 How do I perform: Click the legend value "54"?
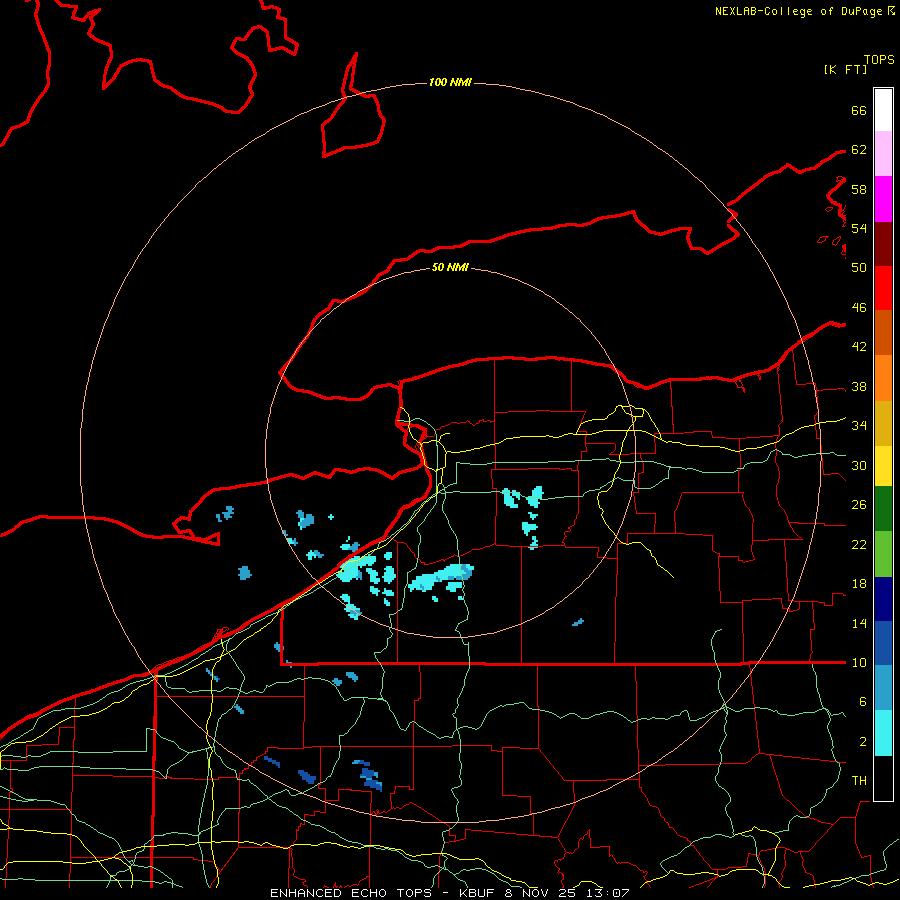[x=859, y=228]
